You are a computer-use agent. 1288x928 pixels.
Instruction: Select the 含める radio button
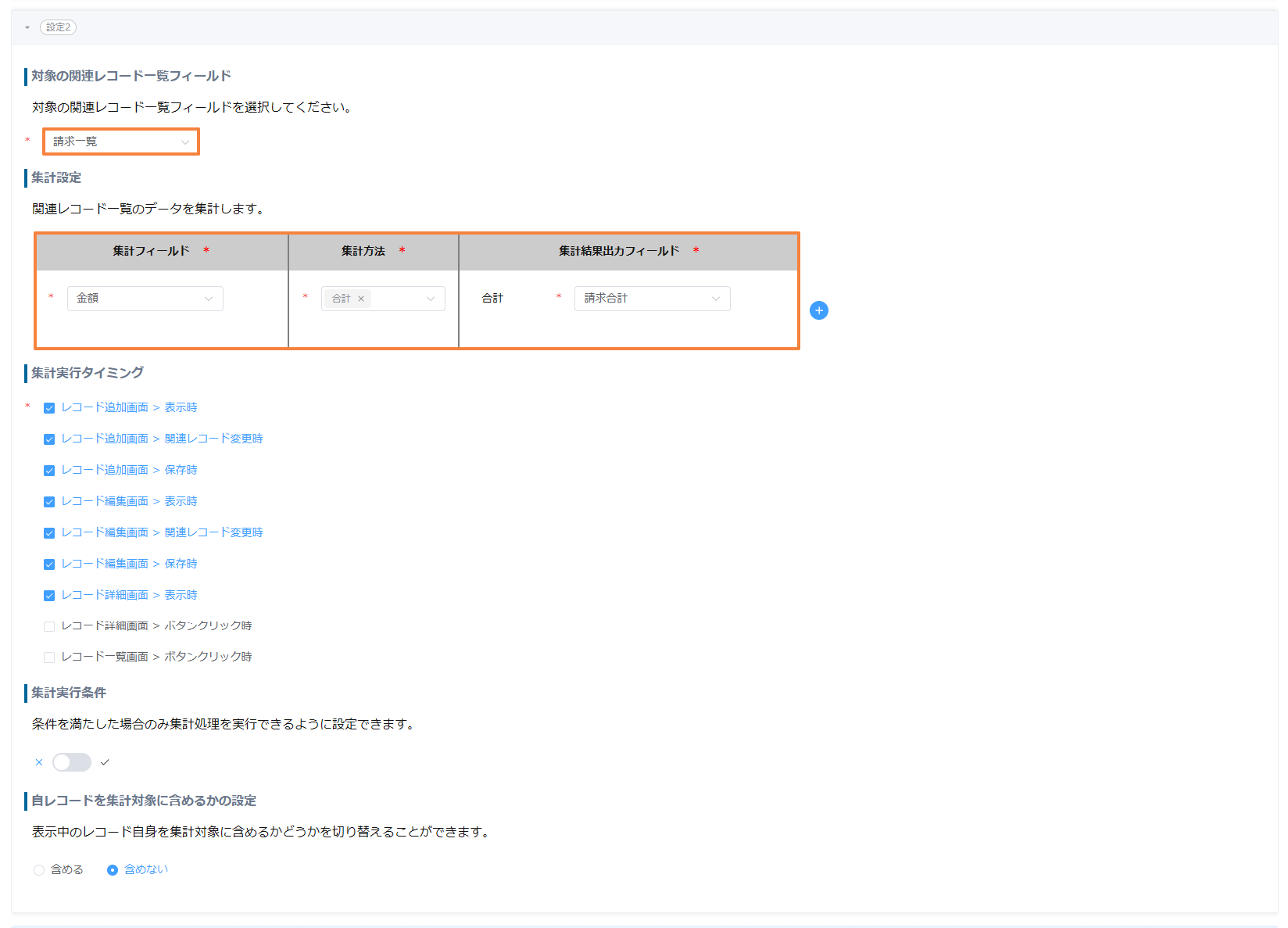39,870
